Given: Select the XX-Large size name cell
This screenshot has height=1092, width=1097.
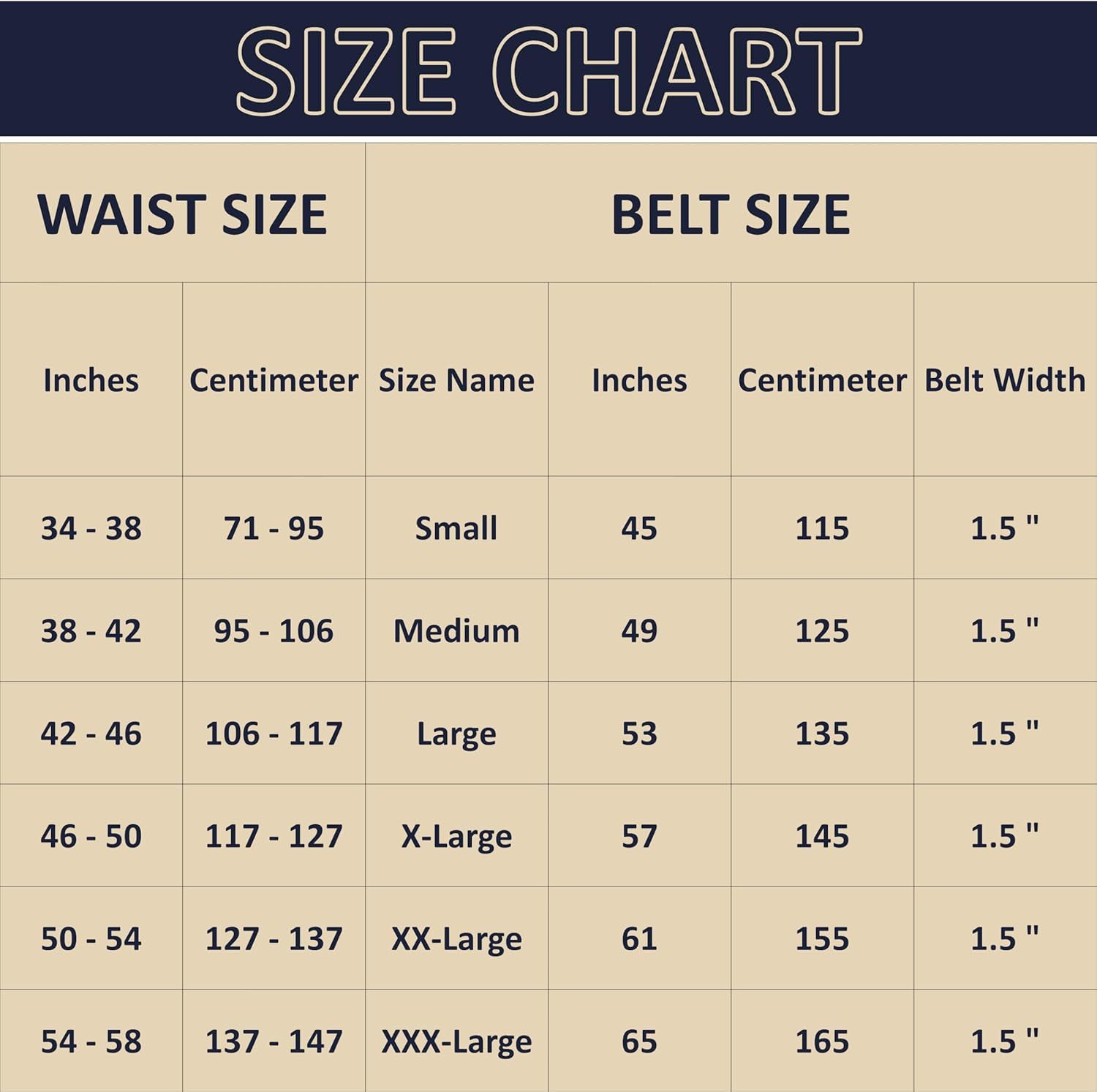Looking at the screenshot, I should (x=456, y=938).
